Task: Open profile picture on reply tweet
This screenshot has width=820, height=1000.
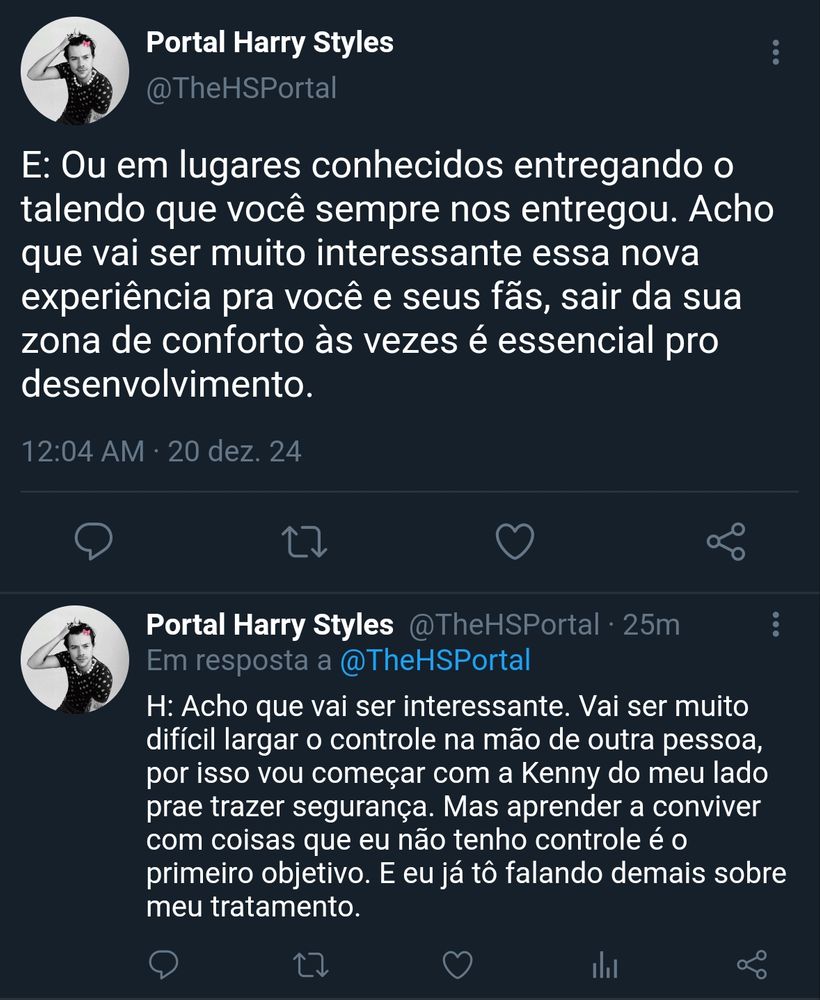Action: 76,659
